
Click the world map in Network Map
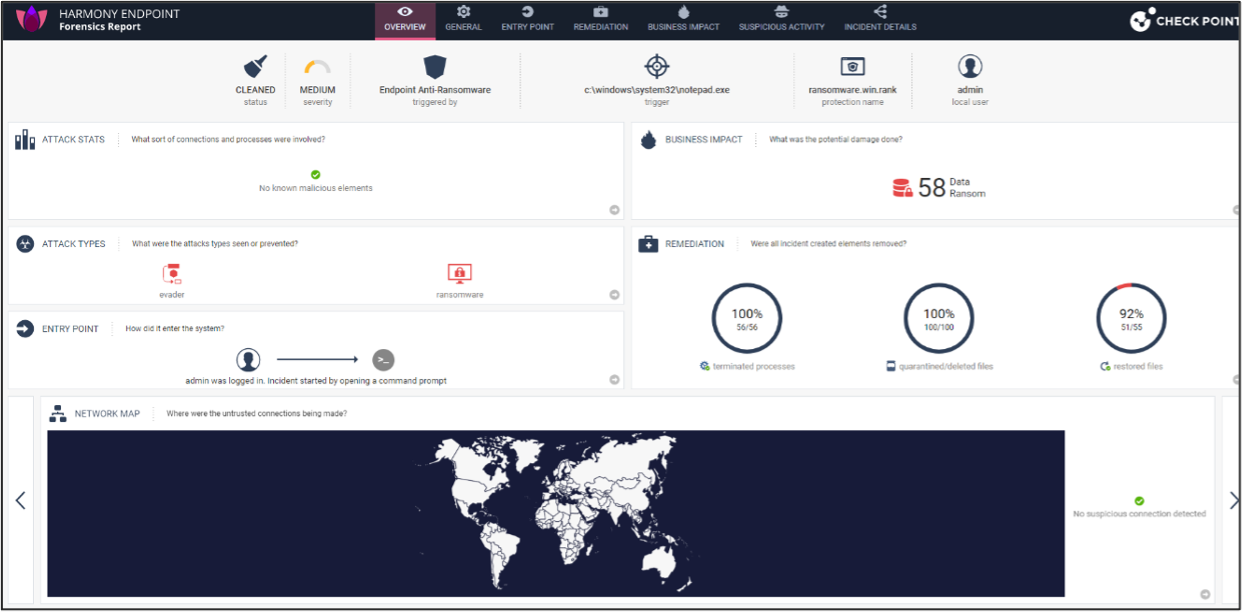pyautogui.click(x=556, y=514)
